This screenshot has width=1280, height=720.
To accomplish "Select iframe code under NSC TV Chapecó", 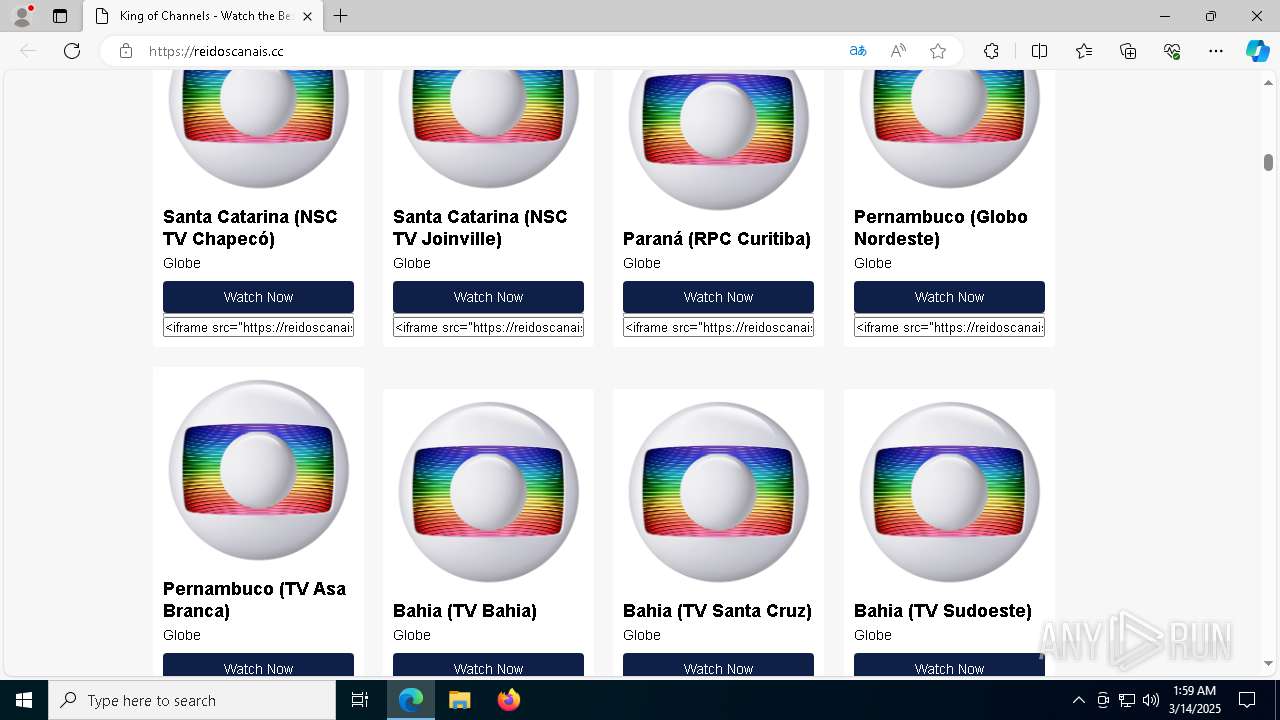I will [x=258, y=327].
